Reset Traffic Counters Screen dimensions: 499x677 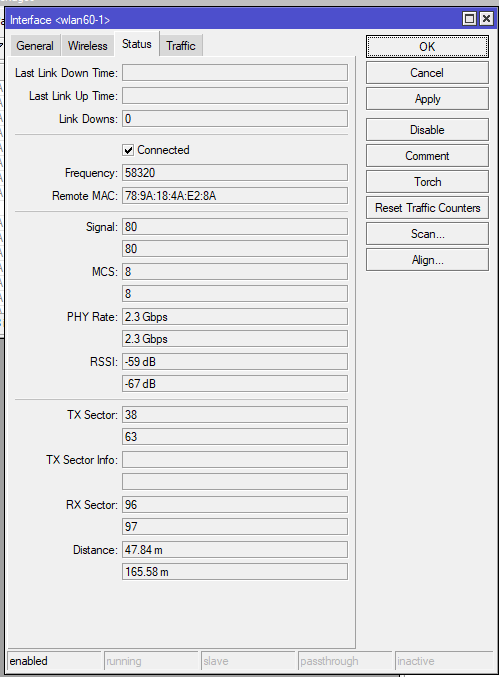[x=427, y=208]
